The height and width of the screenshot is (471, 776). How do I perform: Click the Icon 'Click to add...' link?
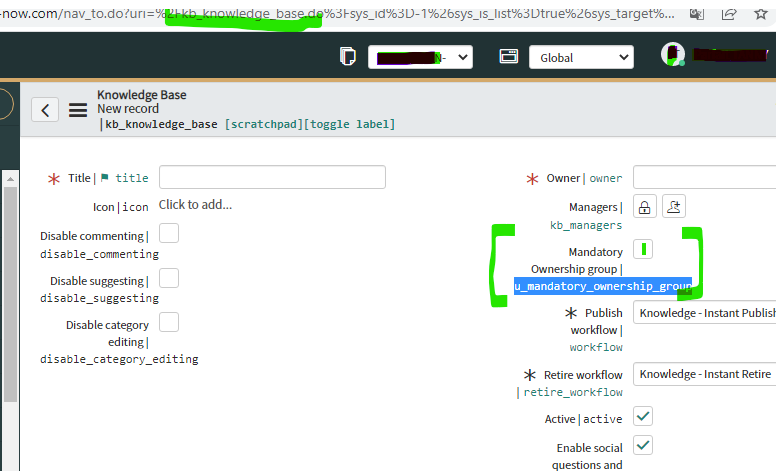point(195,205)
